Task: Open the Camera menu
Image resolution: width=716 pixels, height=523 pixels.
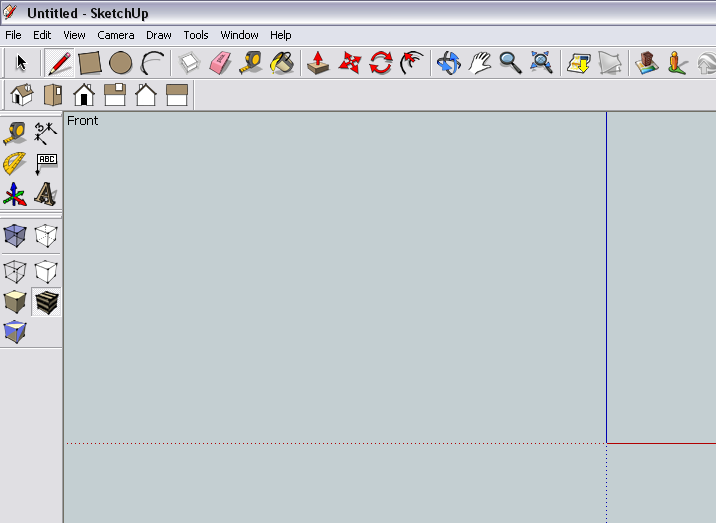Action: (x=116, y=35)
